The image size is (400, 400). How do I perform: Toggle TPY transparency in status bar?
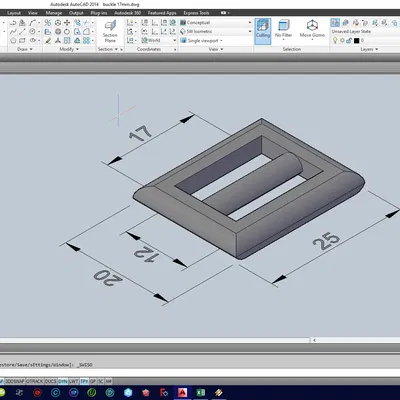[84, 381]
